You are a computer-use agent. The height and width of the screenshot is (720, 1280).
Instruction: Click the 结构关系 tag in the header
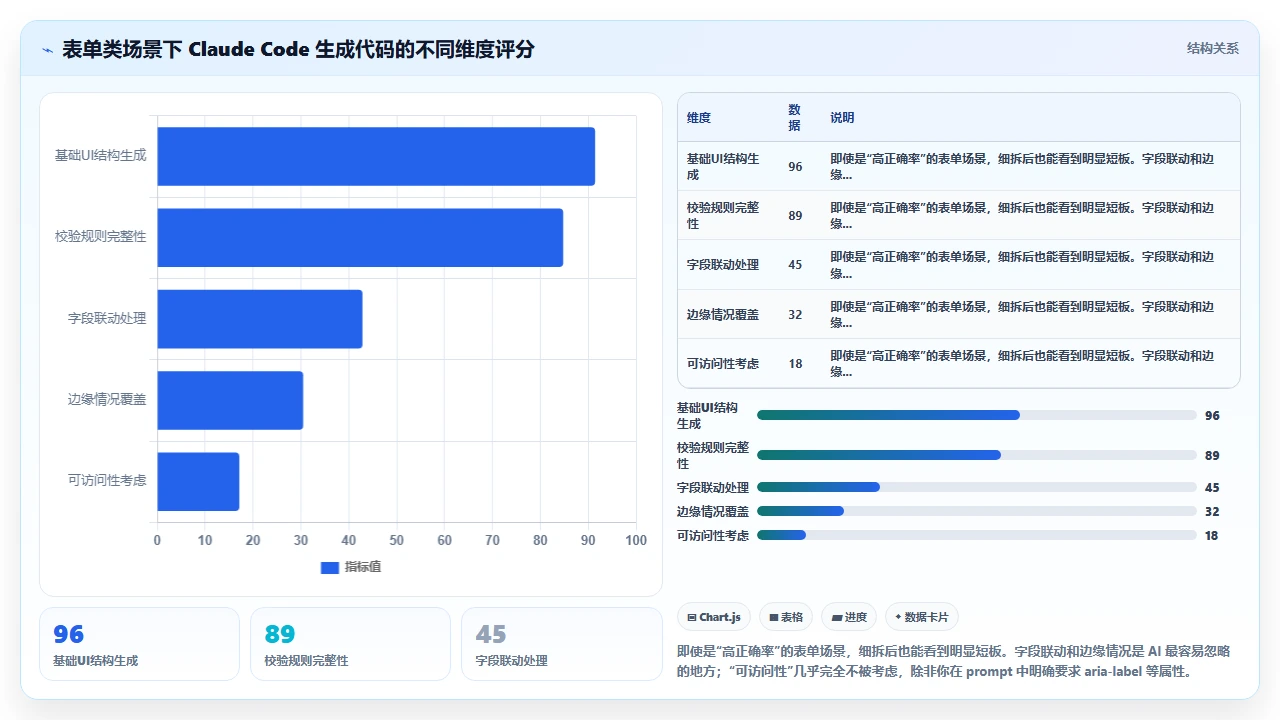pyautogui.click(x=1212, y=48)
